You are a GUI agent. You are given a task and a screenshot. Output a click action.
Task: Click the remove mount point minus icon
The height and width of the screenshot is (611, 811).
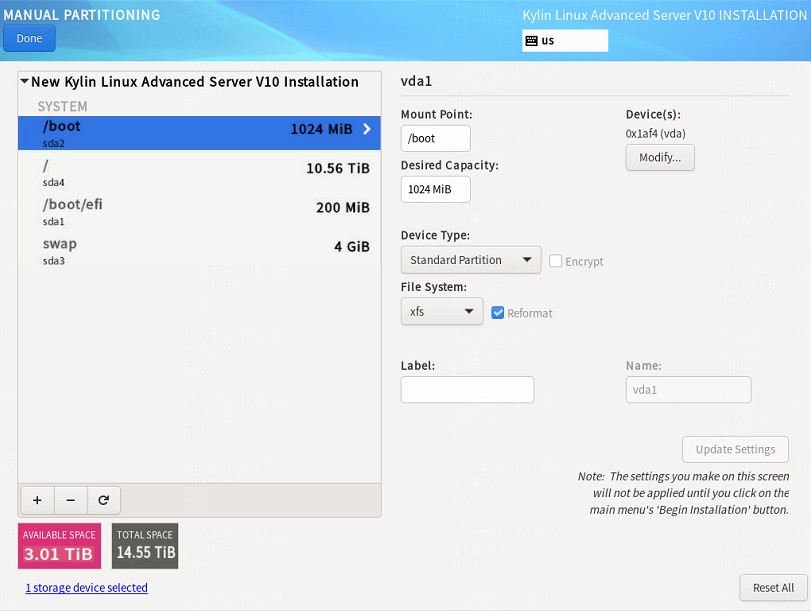click(x=71, y=500)
